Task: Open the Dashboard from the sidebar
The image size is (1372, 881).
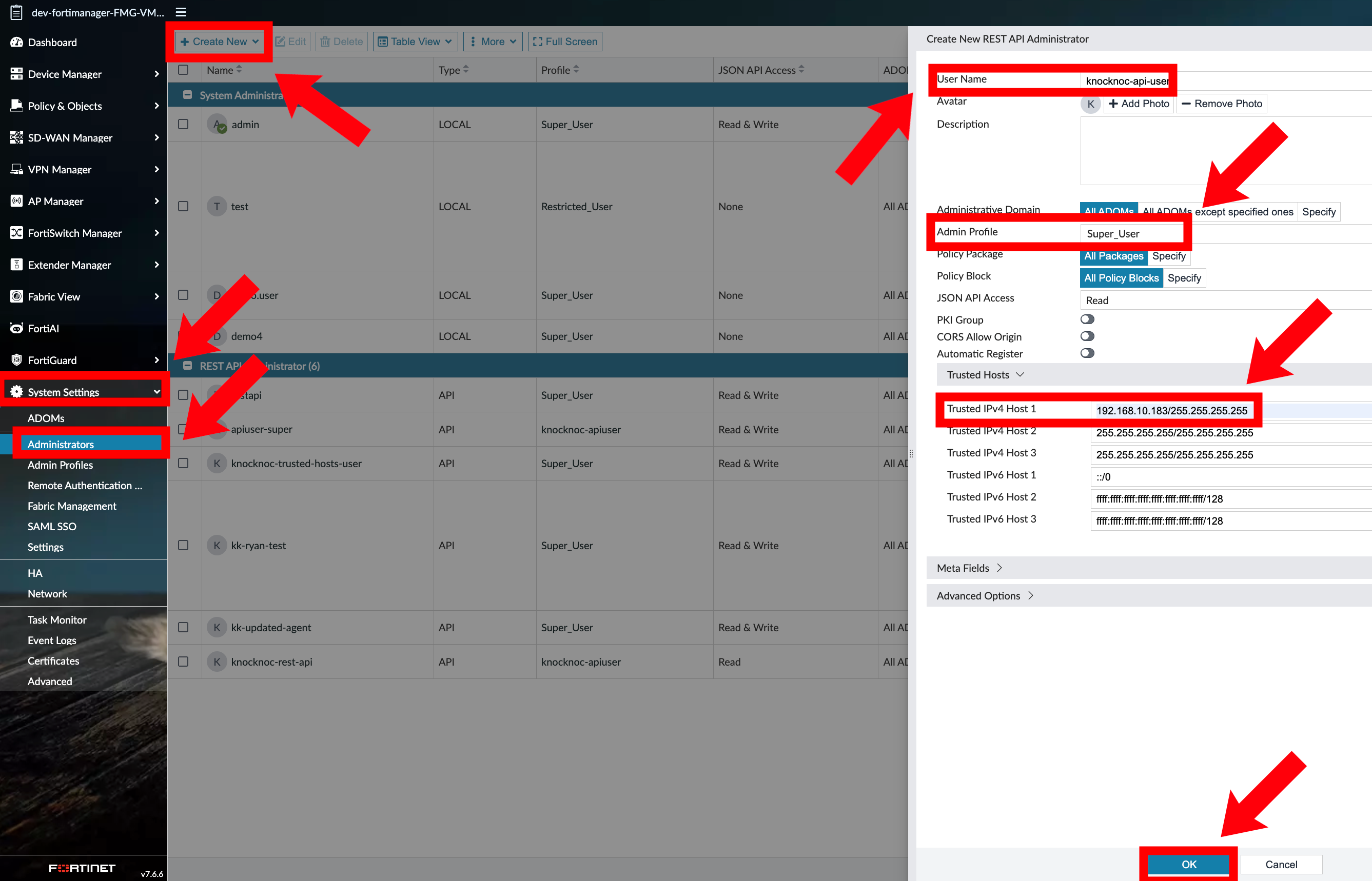Action: (51, 43)
